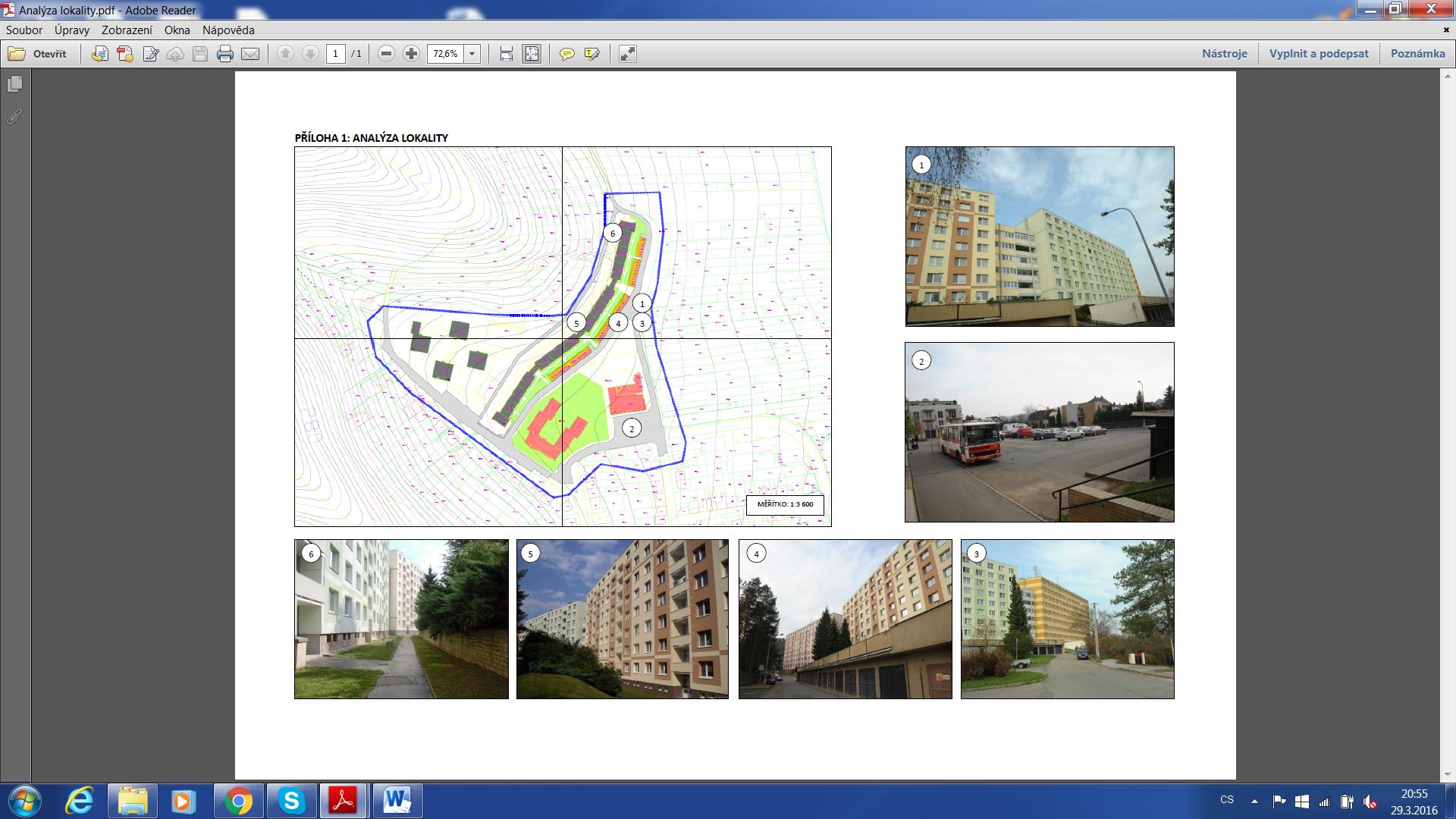1456x819 pixels.
Task: Zoom out with the minus icon
Action: [387, 54]
